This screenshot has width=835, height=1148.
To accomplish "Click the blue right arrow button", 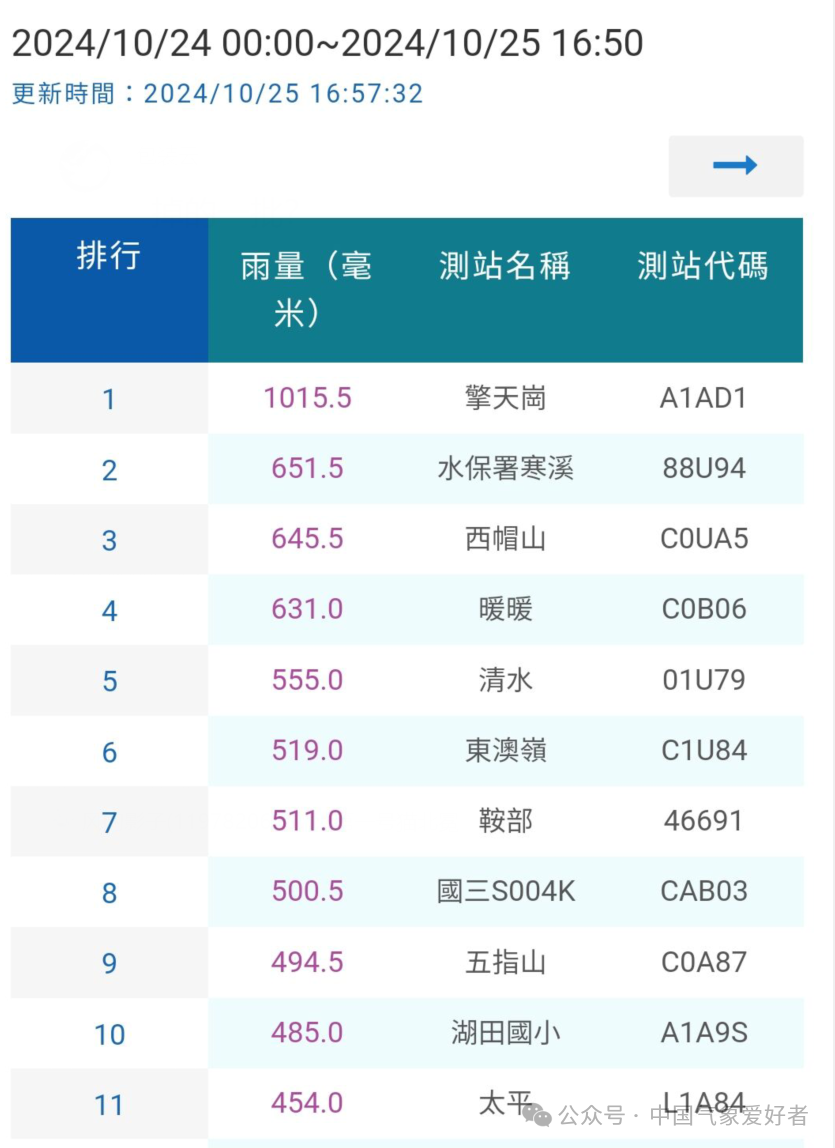I will (x=735, y=165).
